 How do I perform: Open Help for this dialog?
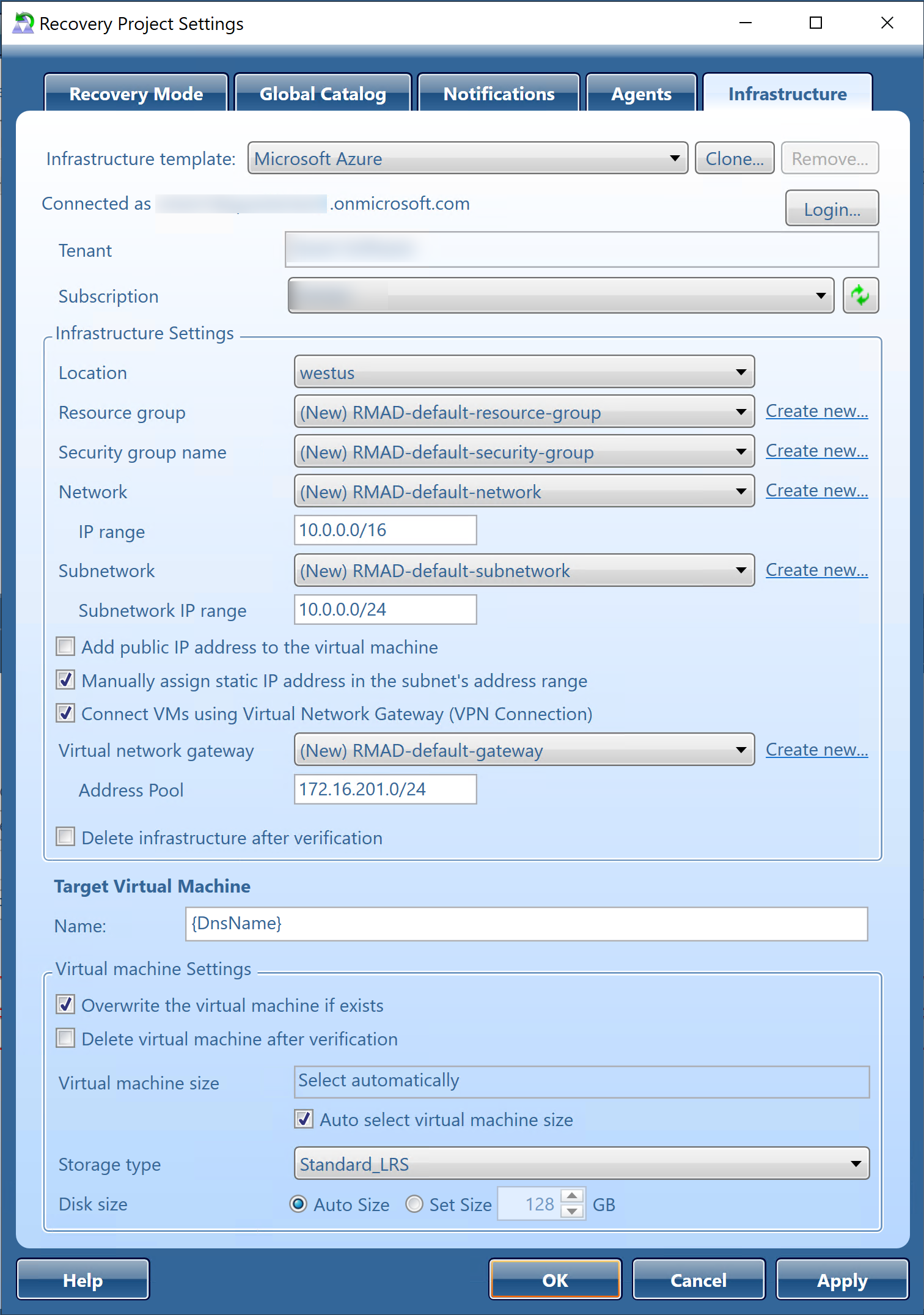[83, 1280]
